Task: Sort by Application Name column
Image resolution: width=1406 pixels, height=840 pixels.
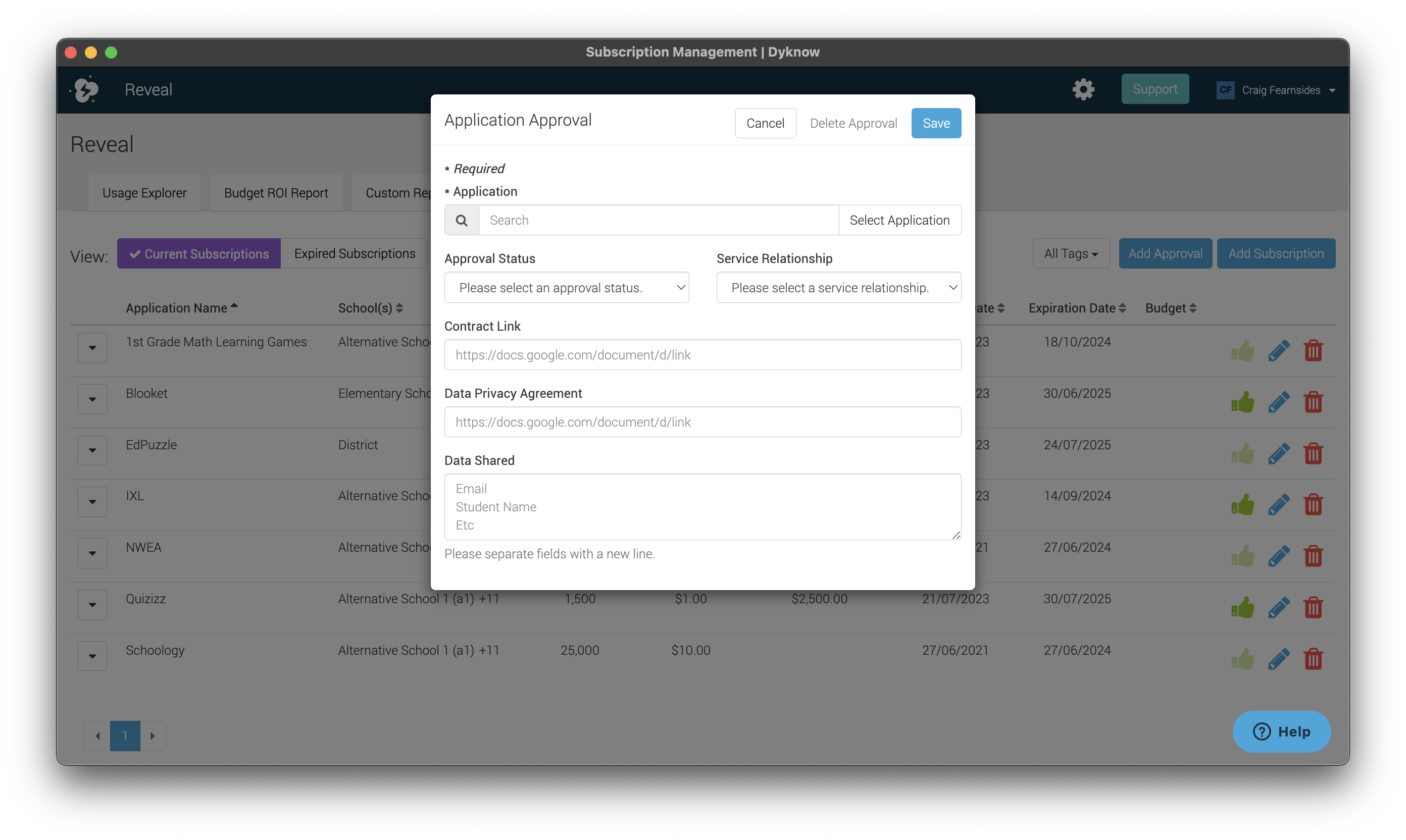Action: pos(181,308)
